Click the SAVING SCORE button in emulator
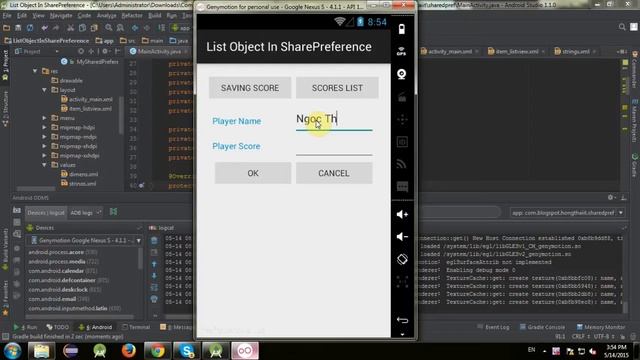640x360 pixels. pos(250,88)
